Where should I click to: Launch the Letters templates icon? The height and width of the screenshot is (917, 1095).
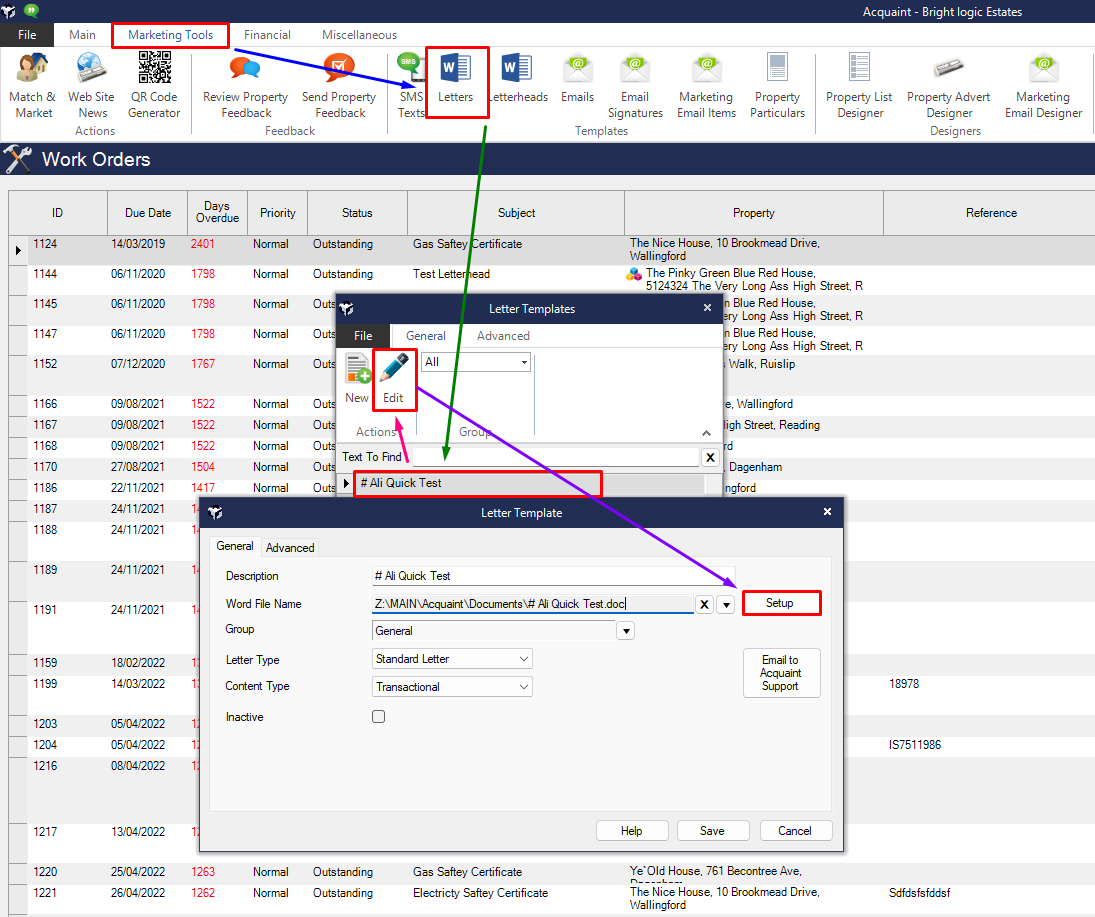coord(456,80)
